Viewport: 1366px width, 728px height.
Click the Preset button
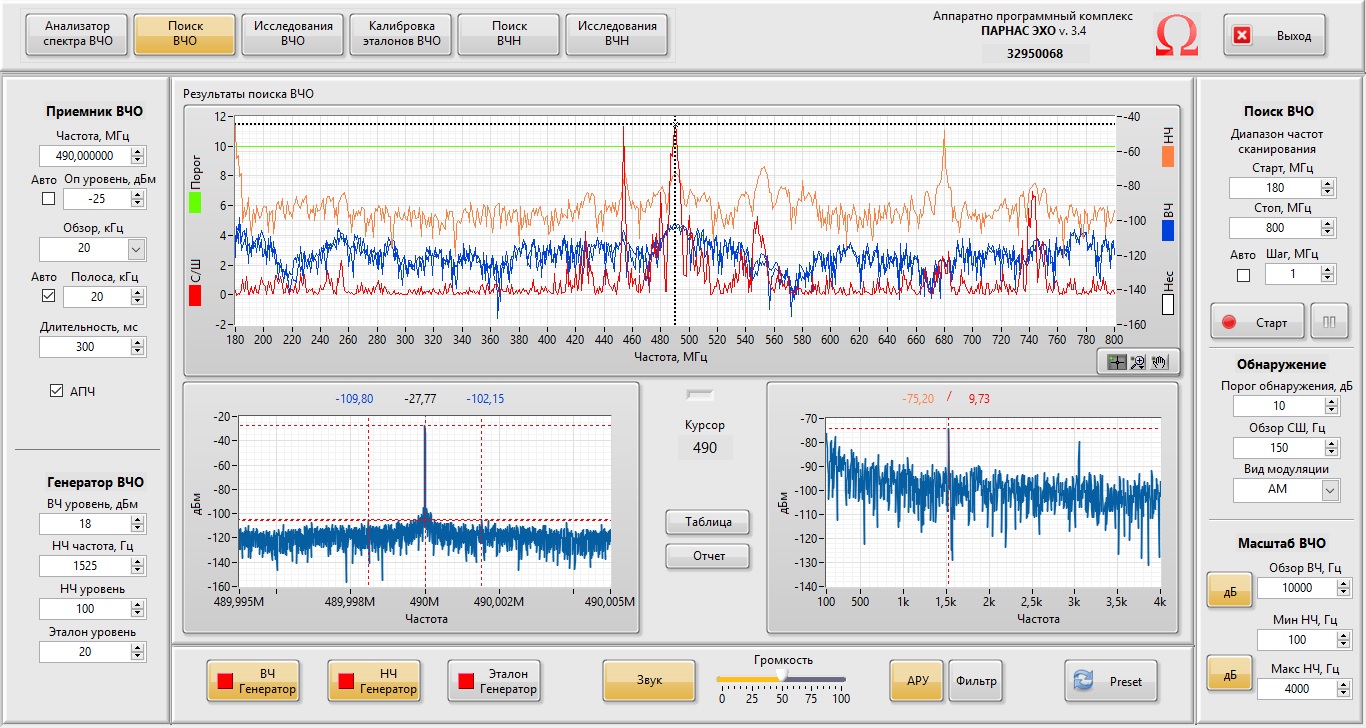(1111, 681)
